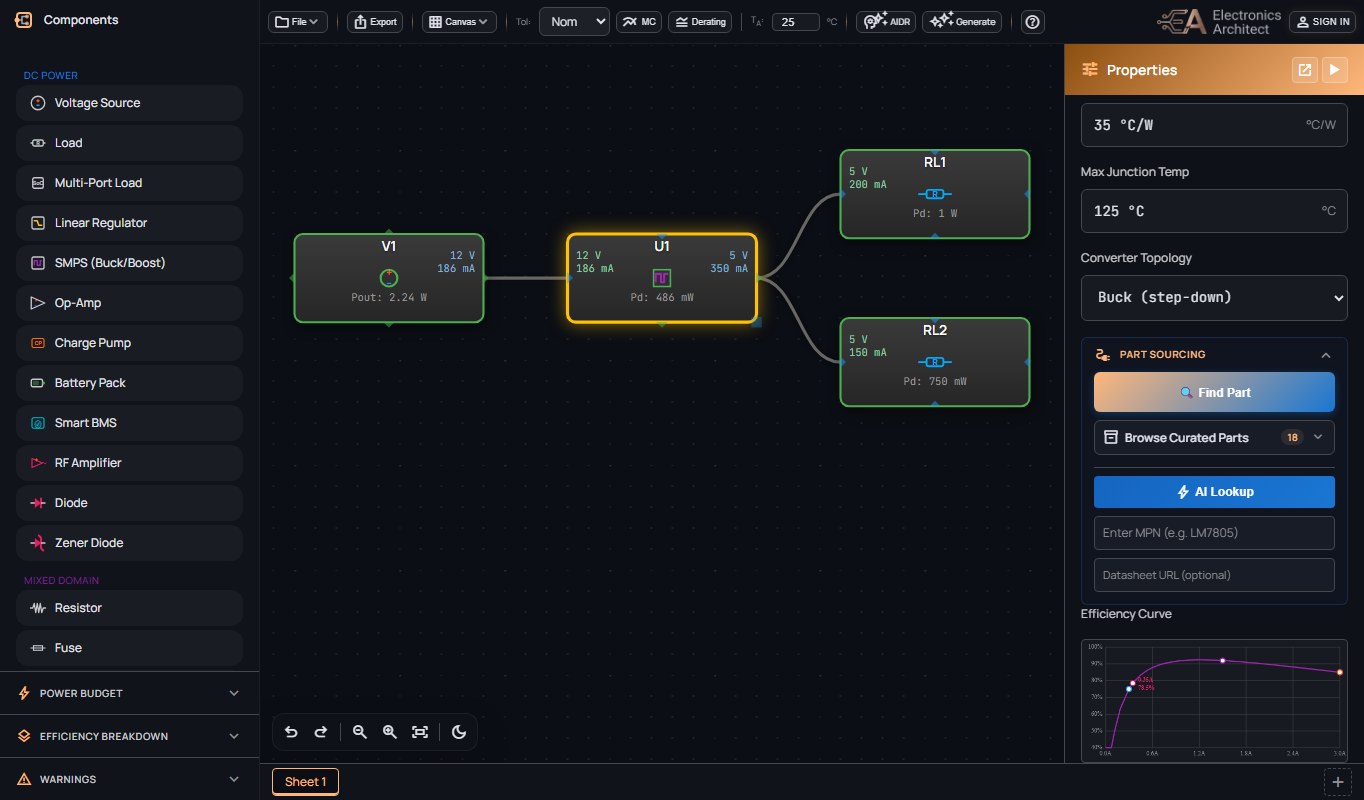Click the Enter MPN input field

click(1214, 533)
